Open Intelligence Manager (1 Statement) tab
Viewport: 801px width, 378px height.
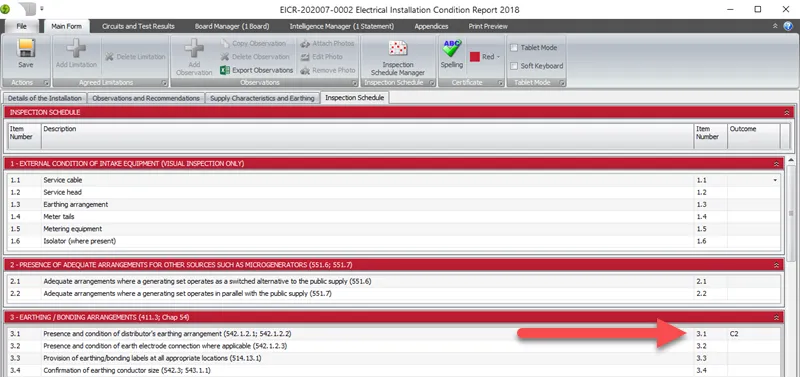click(342, 26)
